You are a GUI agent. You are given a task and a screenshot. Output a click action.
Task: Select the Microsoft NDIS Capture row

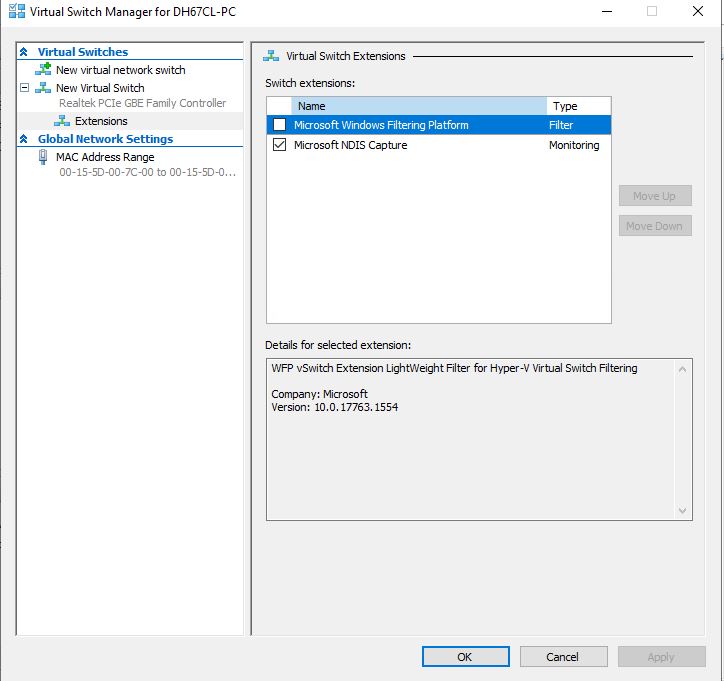(350, 145)
